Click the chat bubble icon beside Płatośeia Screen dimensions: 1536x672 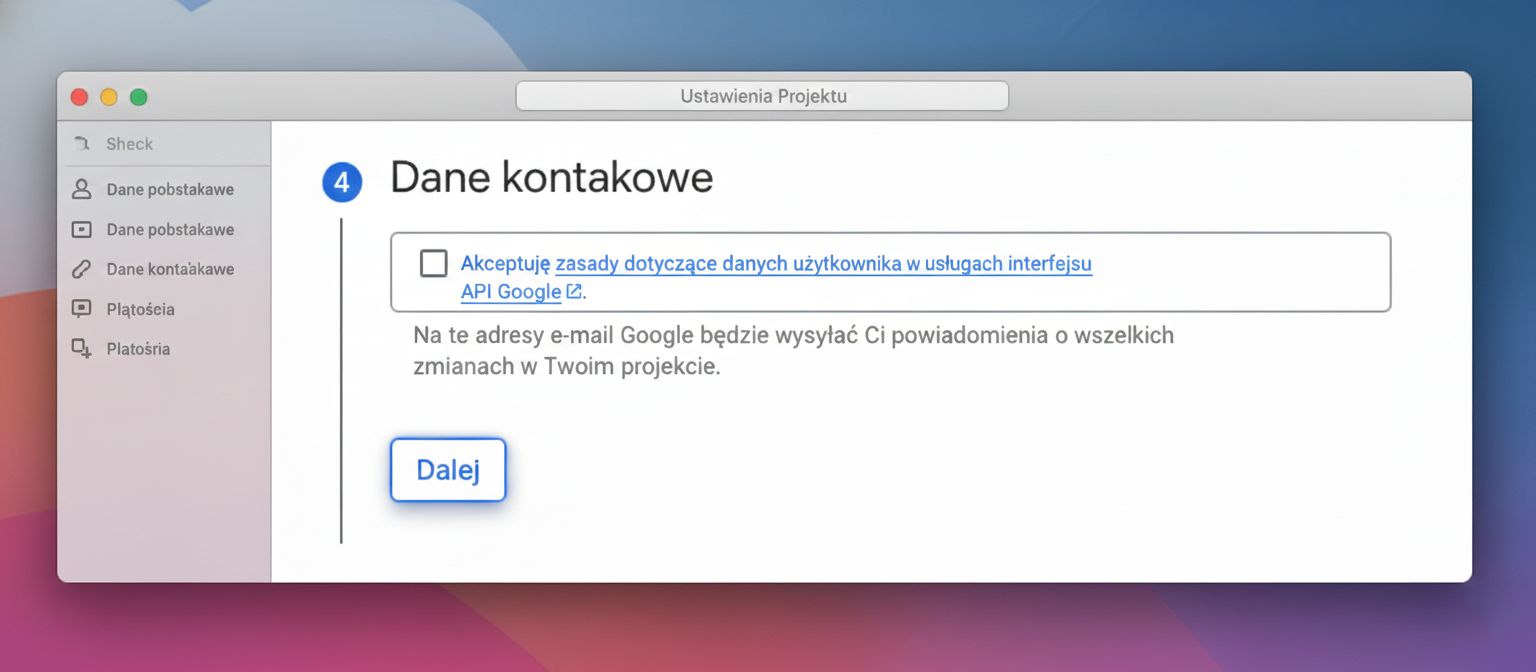[81, 309]
